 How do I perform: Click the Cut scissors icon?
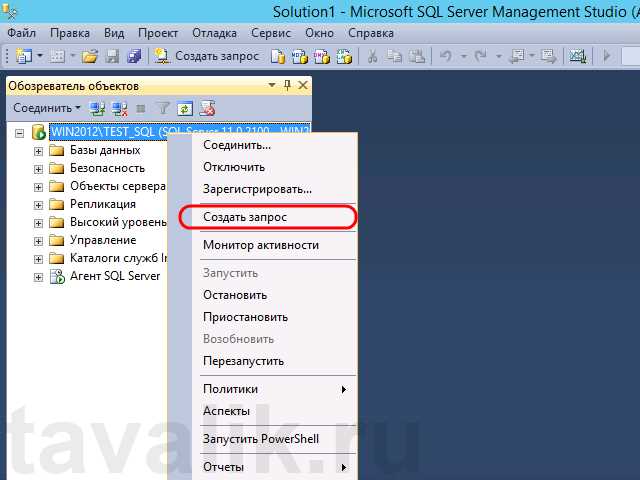372,56
